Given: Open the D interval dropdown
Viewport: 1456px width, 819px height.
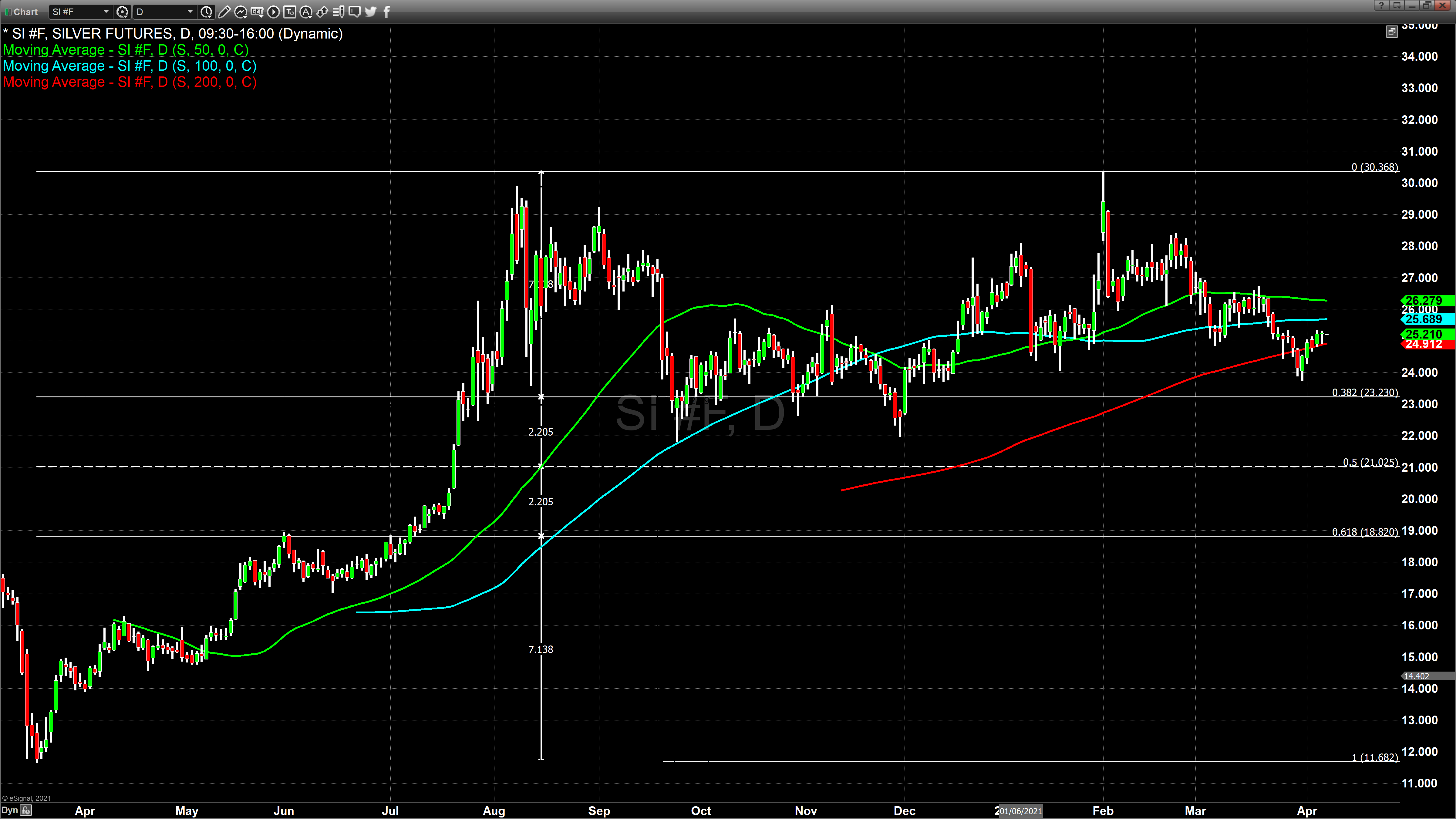Looking at the screenshot, I should pos(164,11).
